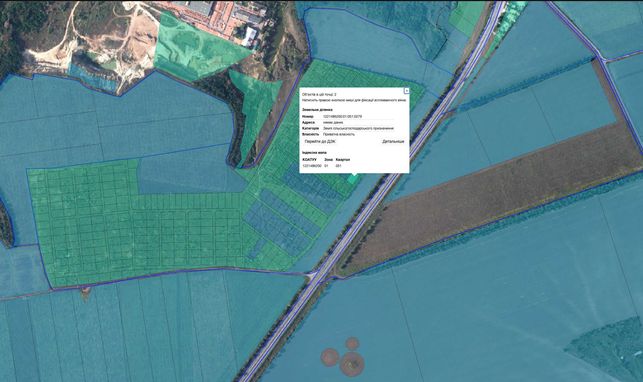Click the bright-green highlighted parcel under popup
The image size is (643, 382).
tap(352, 178)
